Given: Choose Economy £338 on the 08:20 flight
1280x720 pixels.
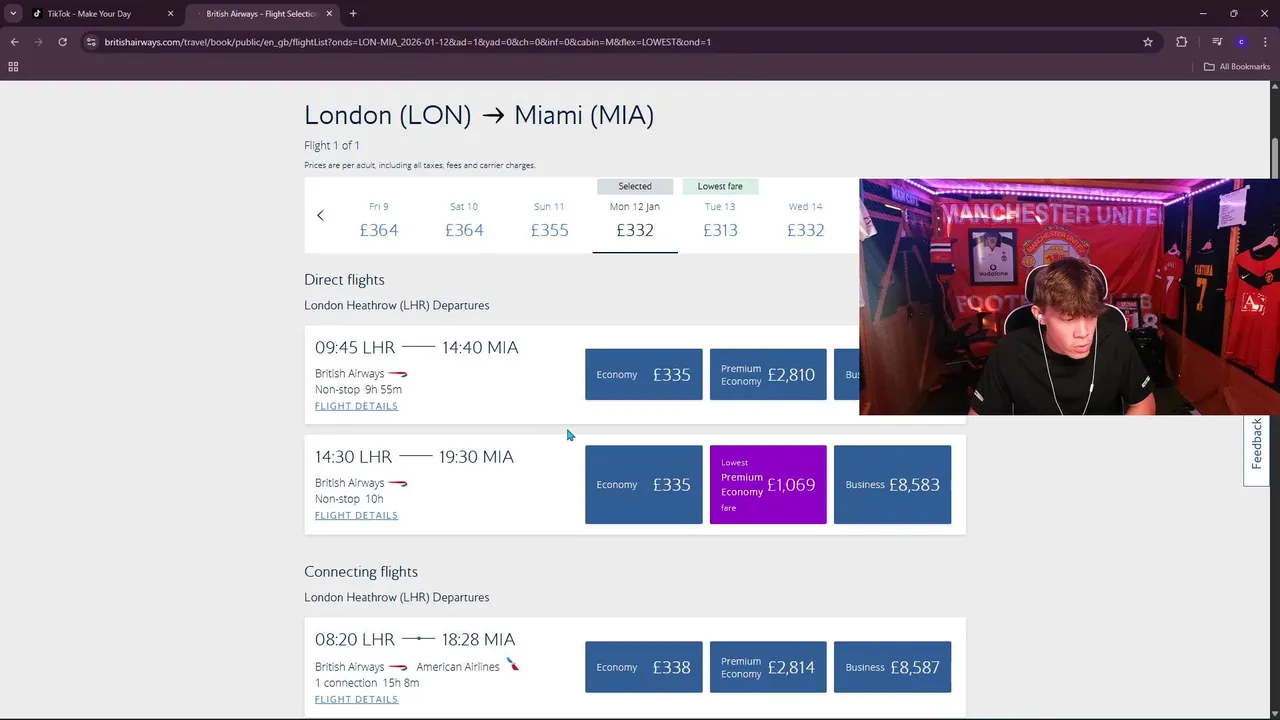Looking at the screenshot, I should (644, 667).
